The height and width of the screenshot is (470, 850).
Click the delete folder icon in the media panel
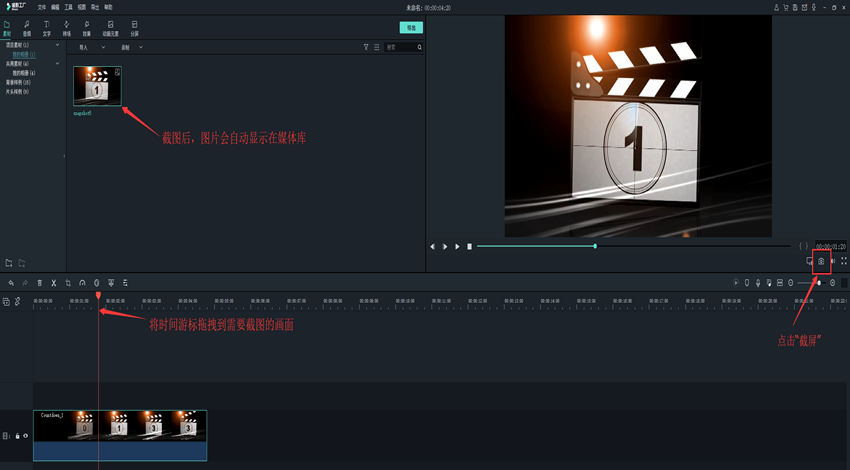point(22,263)
